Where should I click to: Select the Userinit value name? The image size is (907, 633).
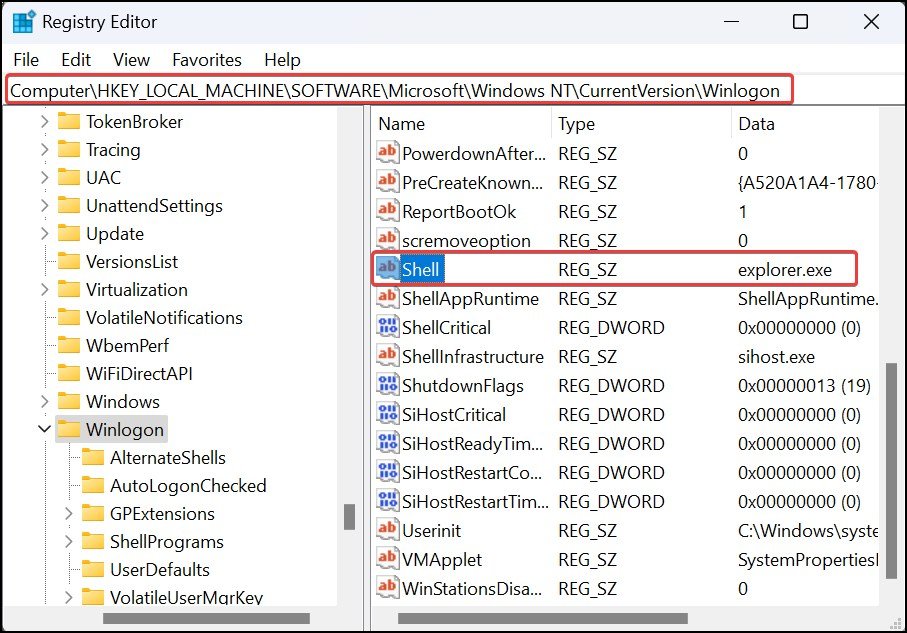(432, 531)
